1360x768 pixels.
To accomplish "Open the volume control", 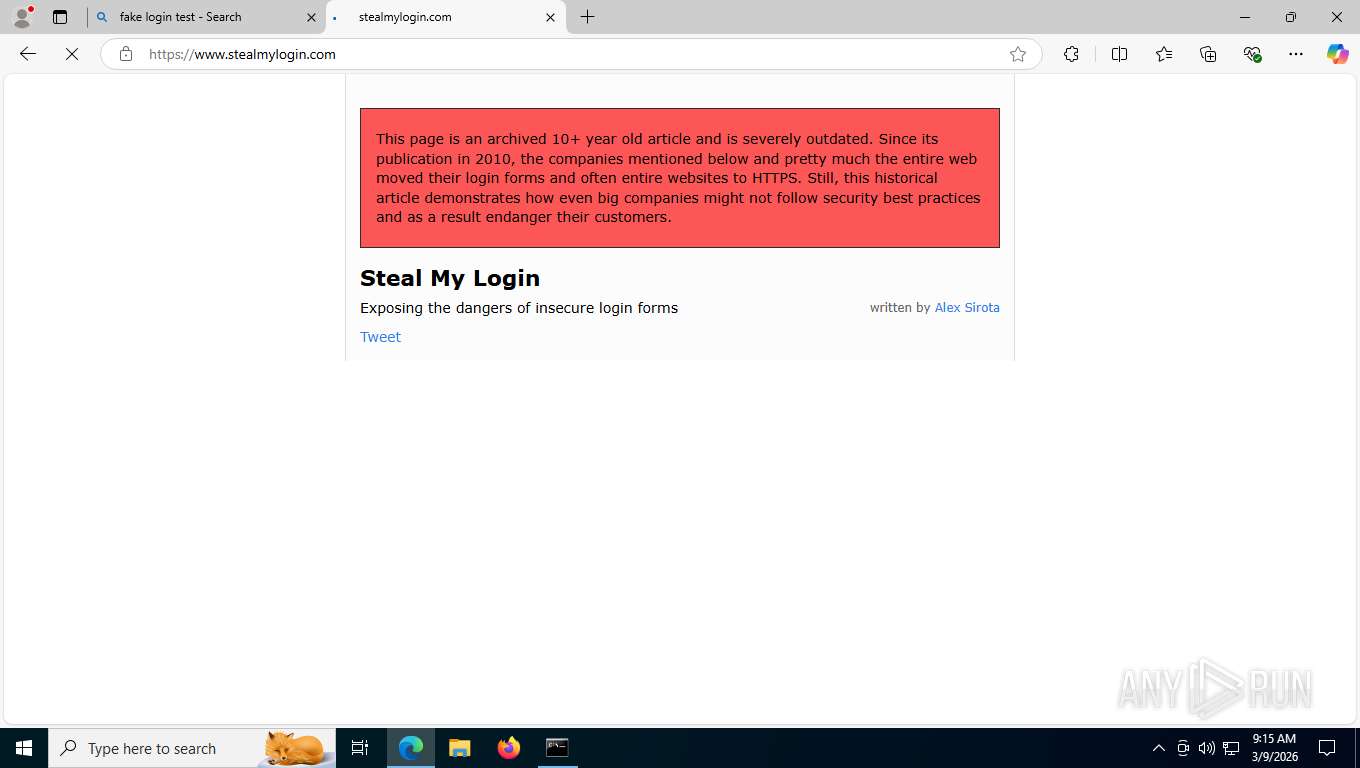I will (x=1207, y=748).
